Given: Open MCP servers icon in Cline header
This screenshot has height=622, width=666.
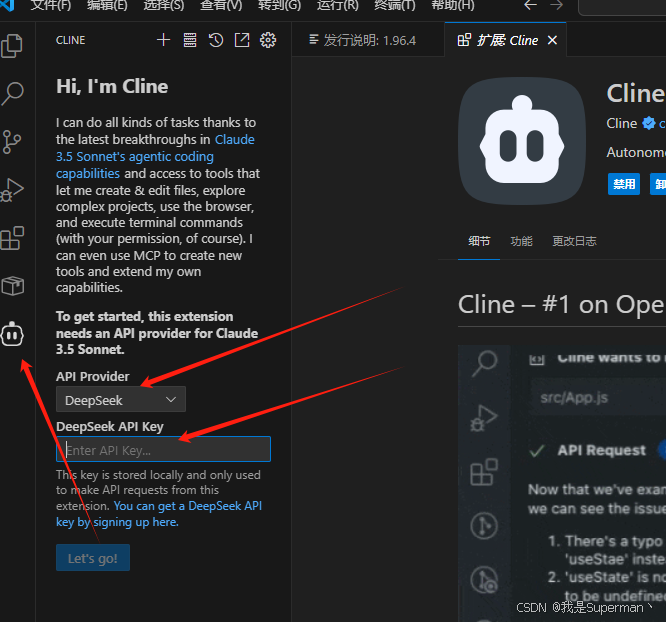Looking at the screenshot, I should 190,40.
